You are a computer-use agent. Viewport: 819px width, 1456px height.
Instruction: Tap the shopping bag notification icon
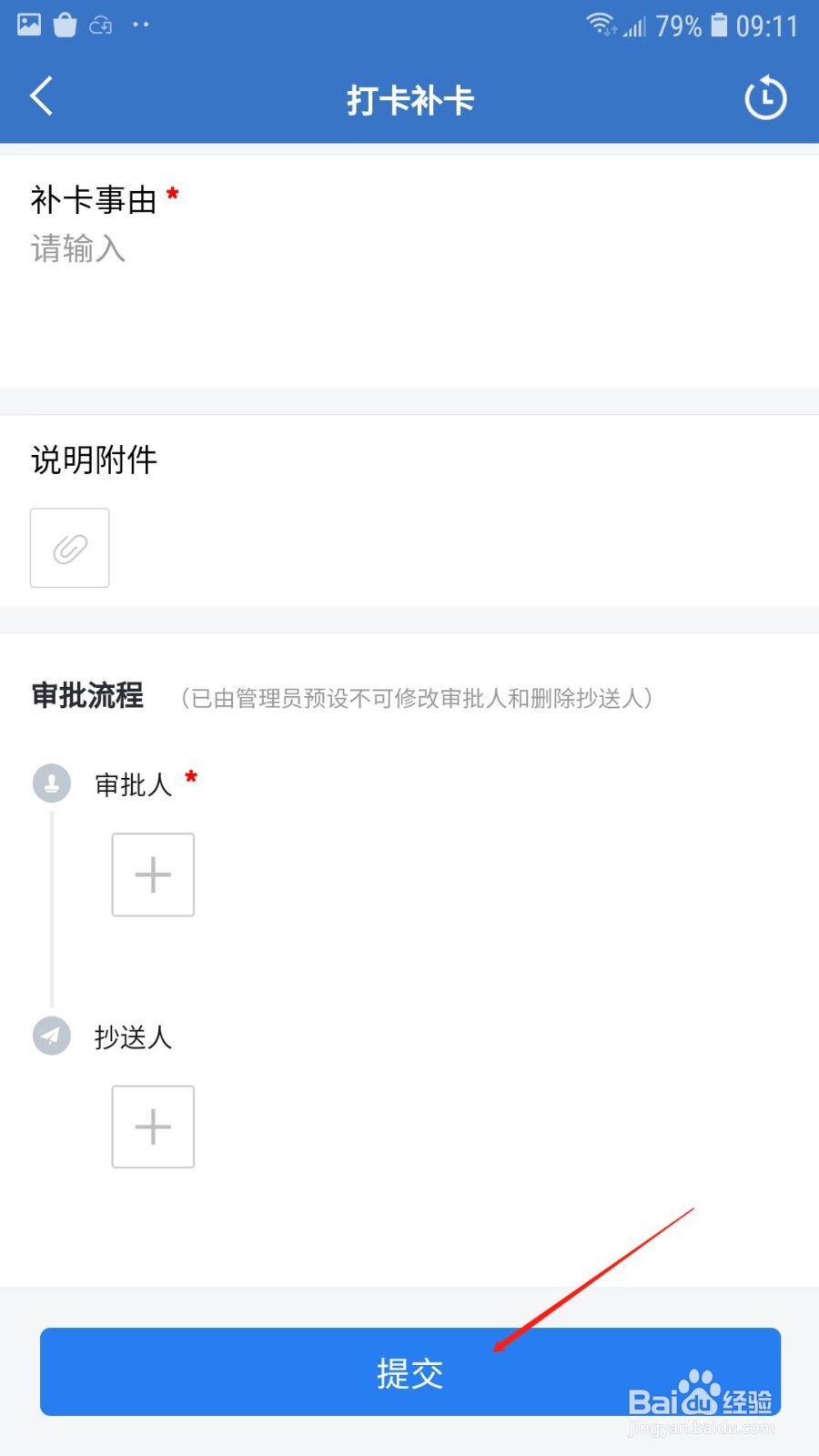pyautogui.click(x=65, y=25)
